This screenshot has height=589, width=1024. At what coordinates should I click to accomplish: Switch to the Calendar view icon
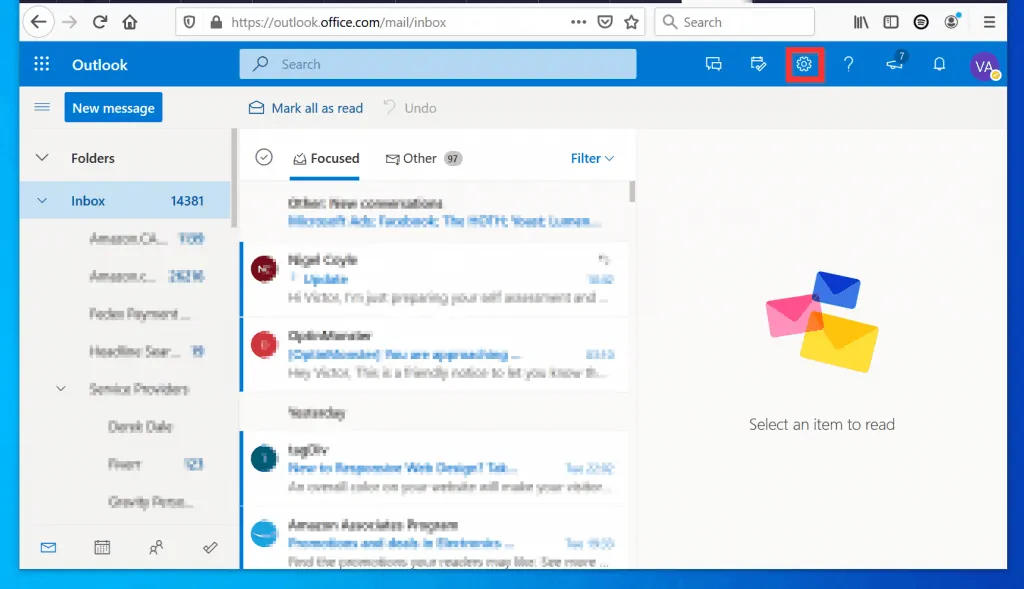pos(101,547)
